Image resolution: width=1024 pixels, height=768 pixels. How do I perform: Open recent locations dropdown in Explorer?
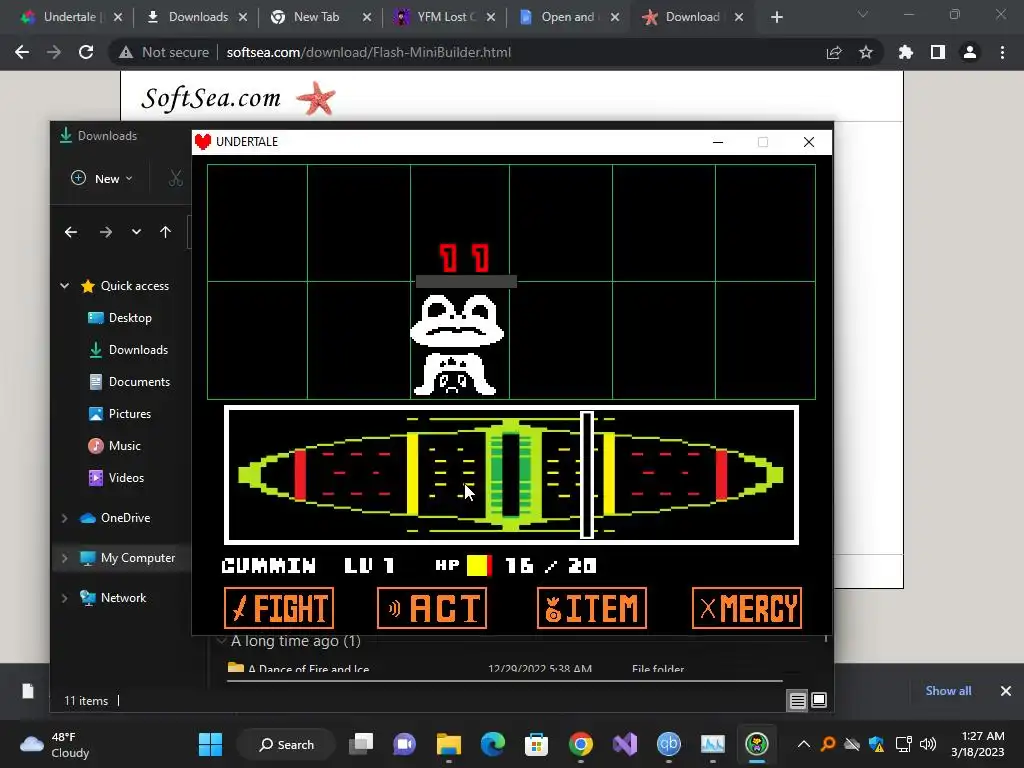click(x=136, y=232)
